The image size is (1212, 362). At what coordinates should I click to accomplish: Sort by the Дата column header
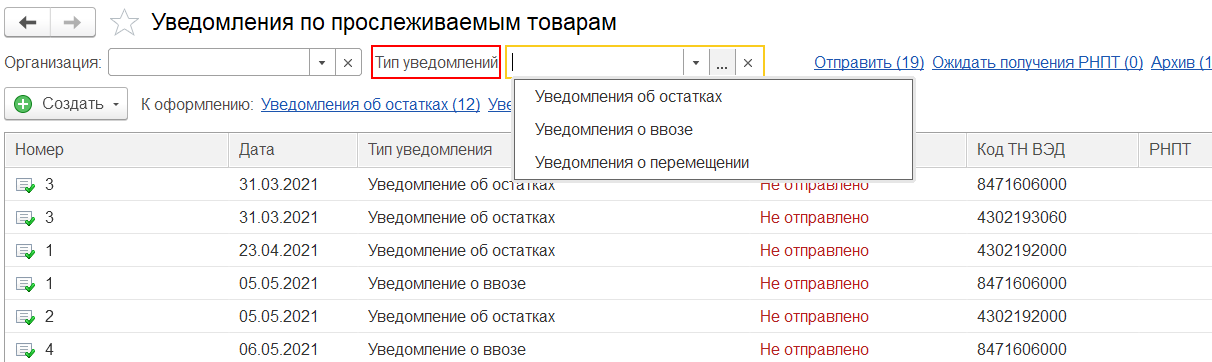point(292,150)
